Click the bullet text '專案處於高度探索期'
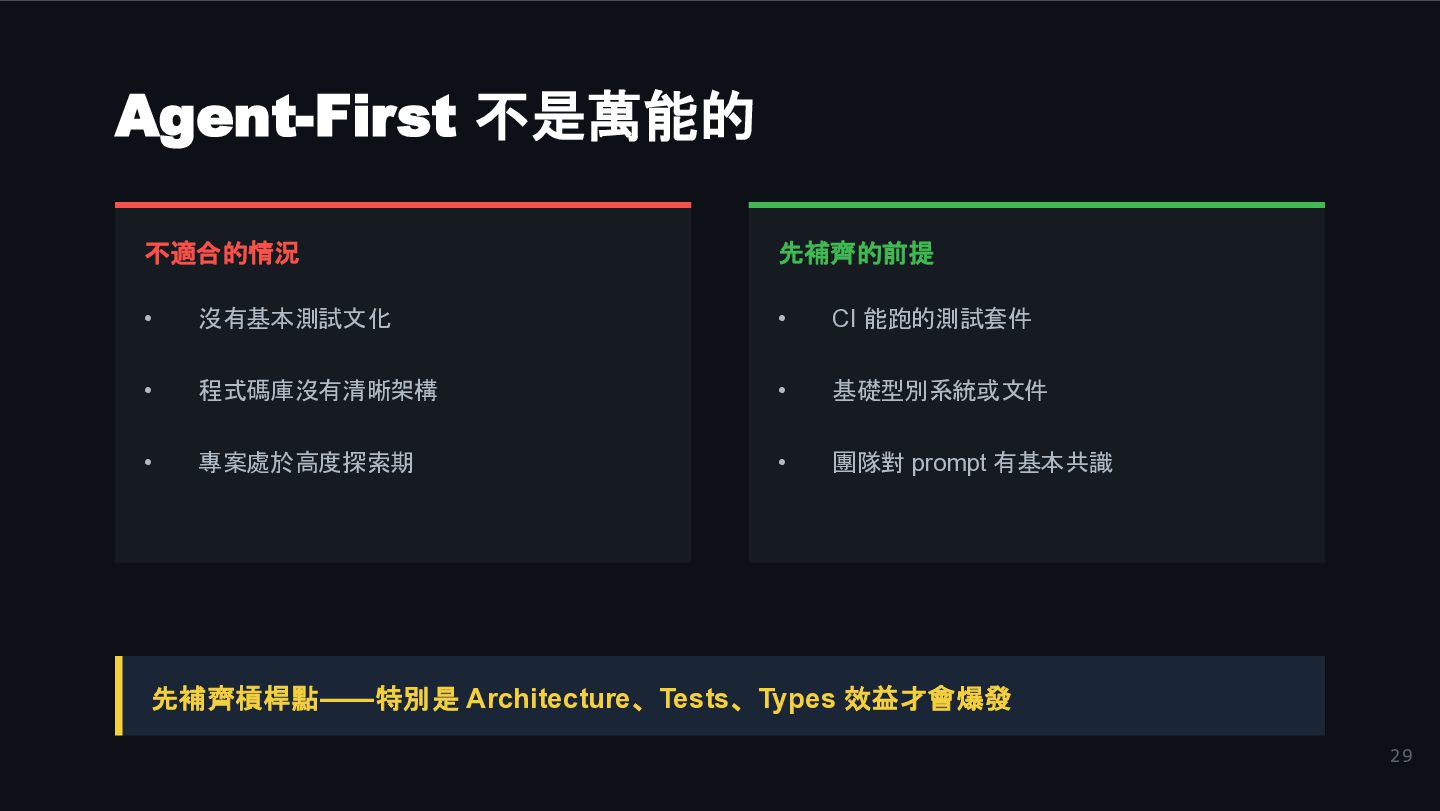The width and height of the screenshot is (1440, 811). (306, 463)
